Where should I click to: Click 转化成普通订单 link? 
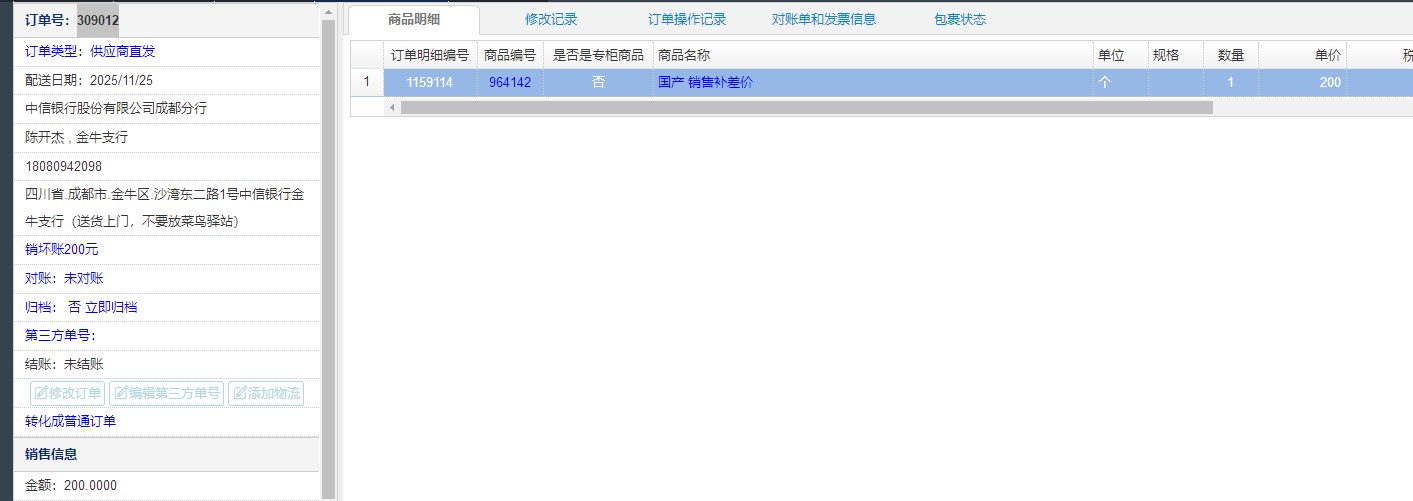tap(70, 421)
